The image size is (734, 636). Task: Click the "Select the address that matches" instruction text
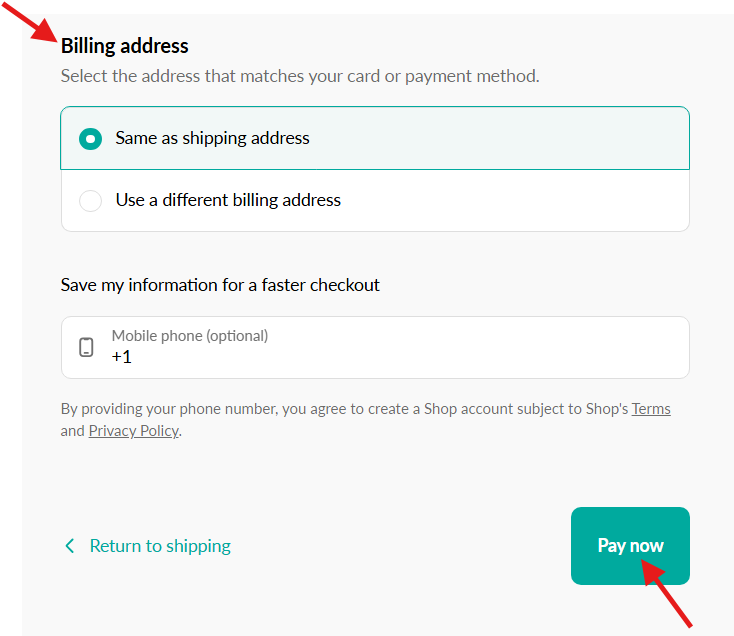[x=300, y=76]
